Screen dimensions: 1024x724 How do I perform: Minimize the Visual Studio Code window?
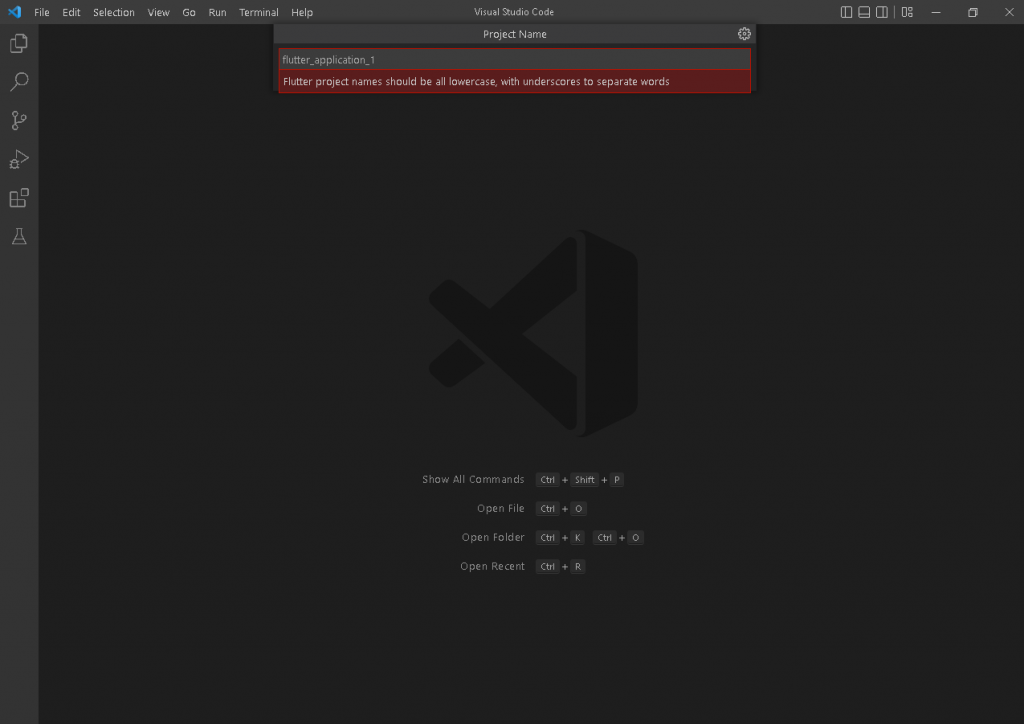[x=936, y=12]
